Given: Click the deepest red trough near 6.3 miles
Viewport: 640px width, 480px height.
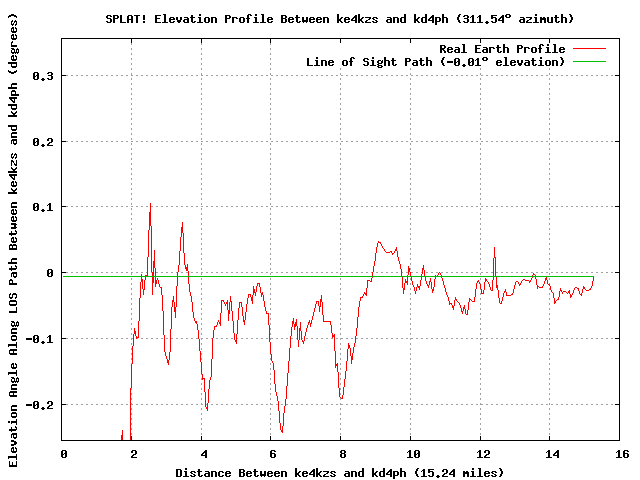Looking at the screenshot, I should [x=282, y=431].
